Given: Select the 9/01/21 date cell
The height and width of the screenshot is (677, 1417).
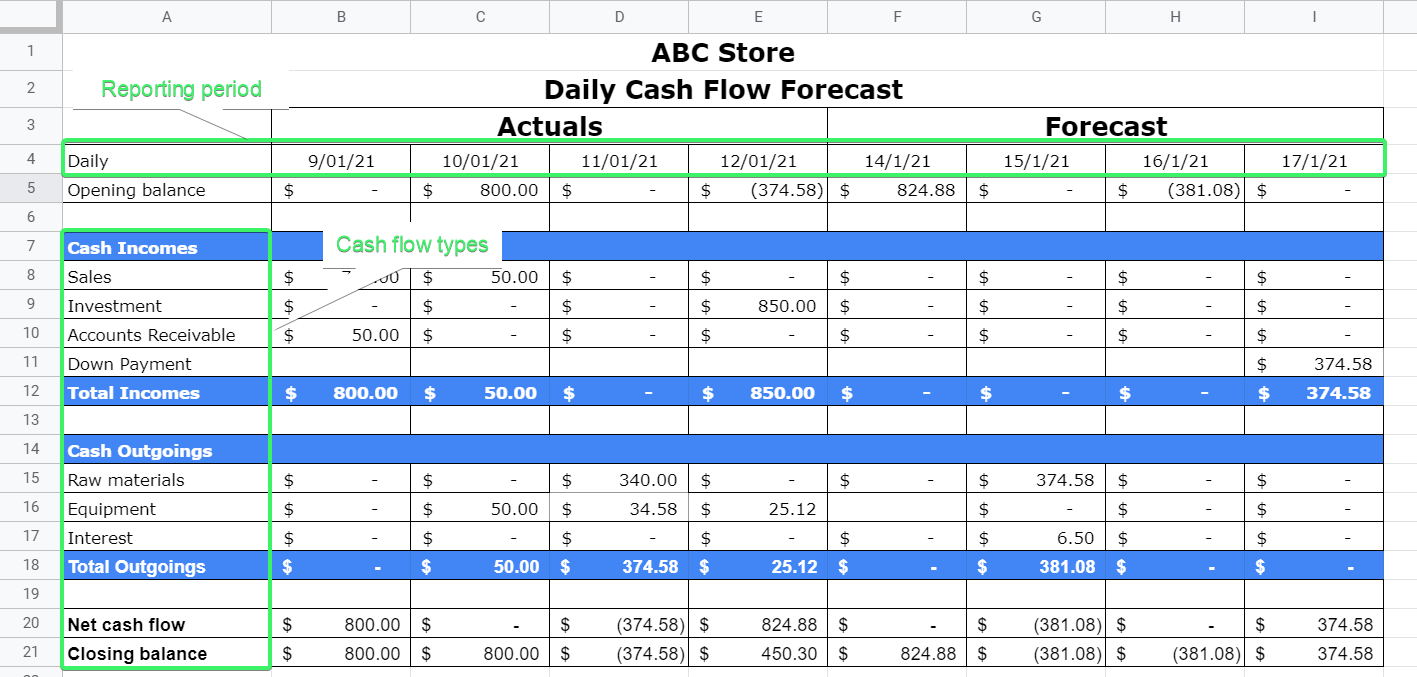Looking at the screenshot, I should 341,161.
